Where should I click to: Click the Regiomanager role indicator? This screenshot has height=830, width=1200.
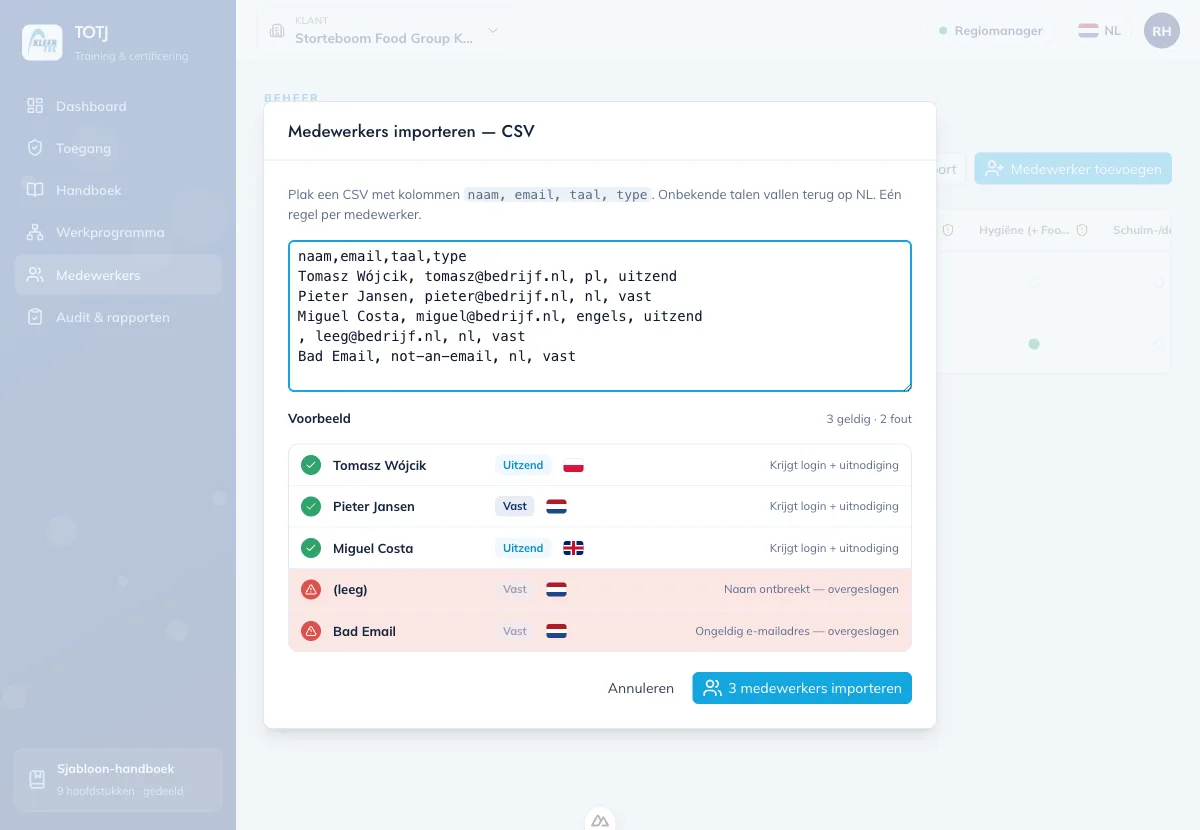click(x=990, y=31)
